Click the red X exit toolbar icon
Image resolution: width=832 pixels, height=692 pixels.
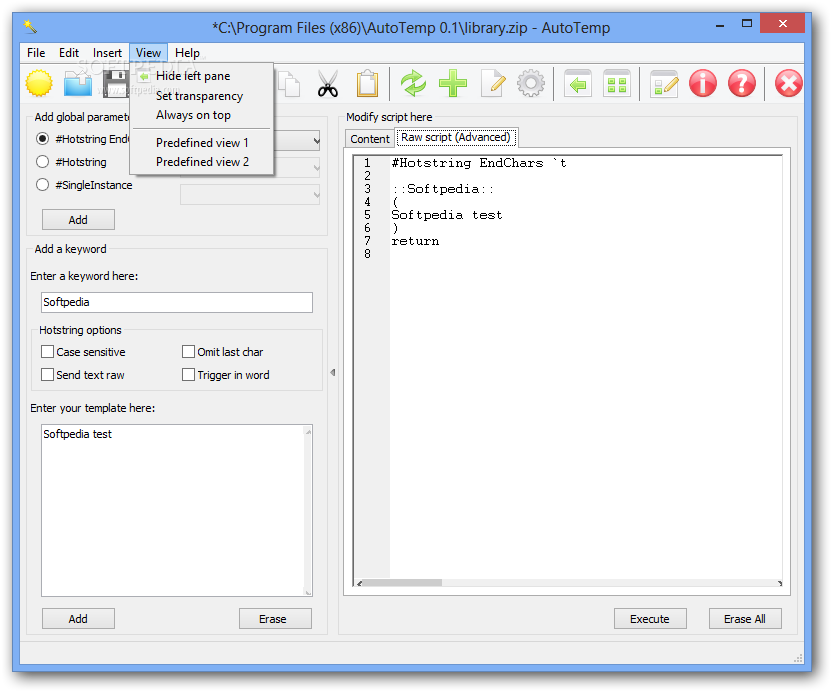pos(788,83)
